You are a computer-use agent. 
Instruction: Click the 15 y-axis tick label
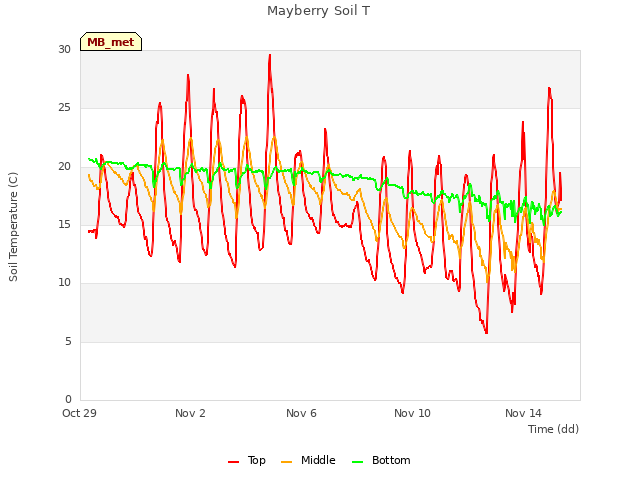(x=64, y=224)
